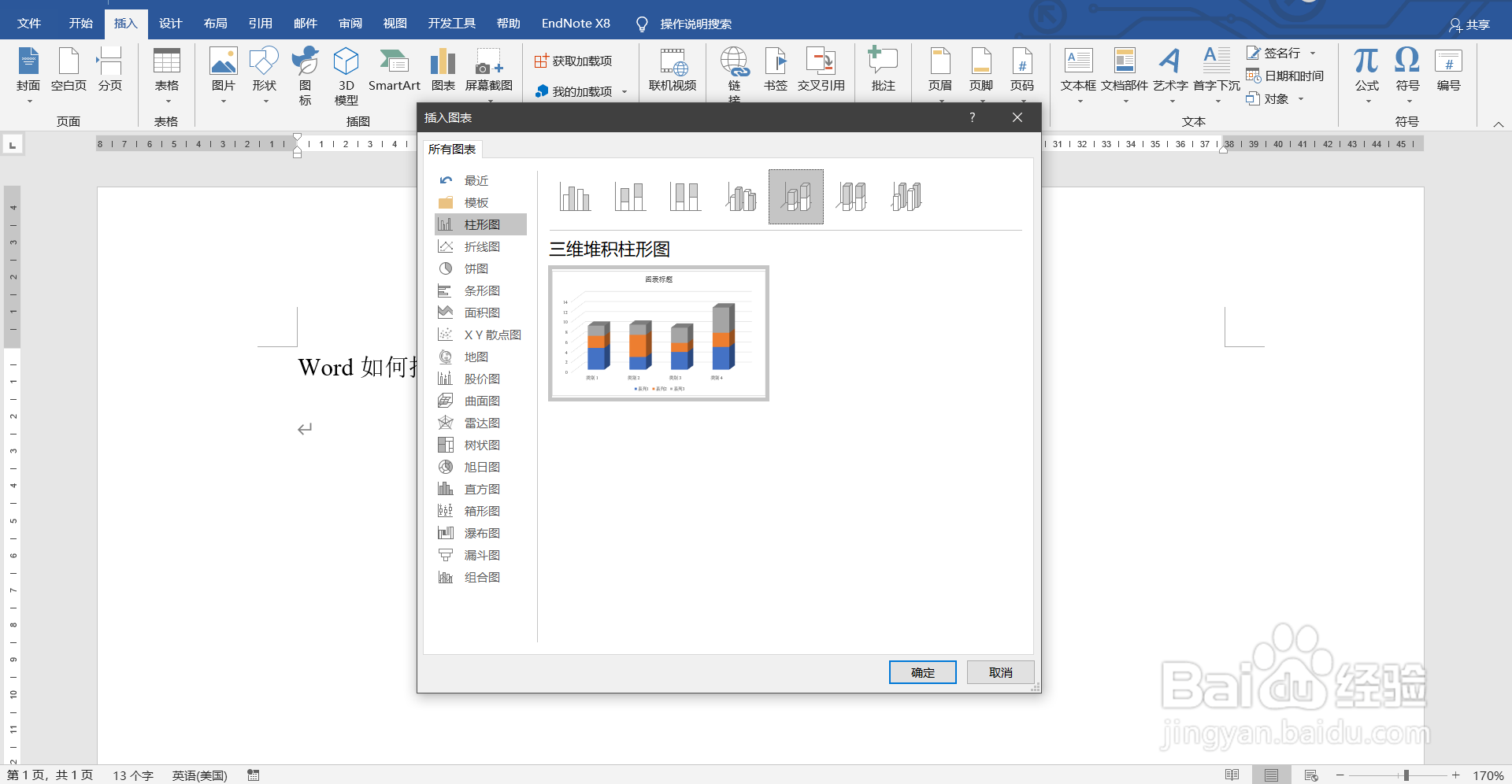
Task: Open the 公式 equation dropdown
Action: point(1366,76)
